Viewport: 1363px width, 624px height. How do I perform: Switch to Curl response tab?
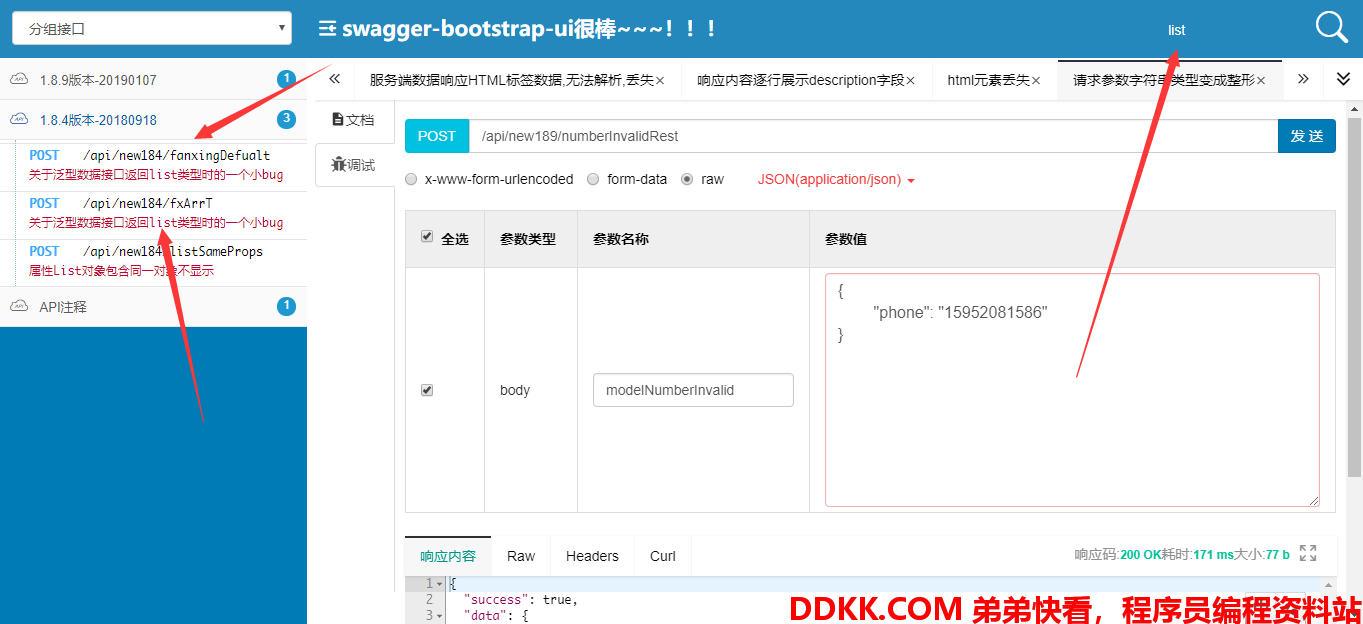click(663, 556)
